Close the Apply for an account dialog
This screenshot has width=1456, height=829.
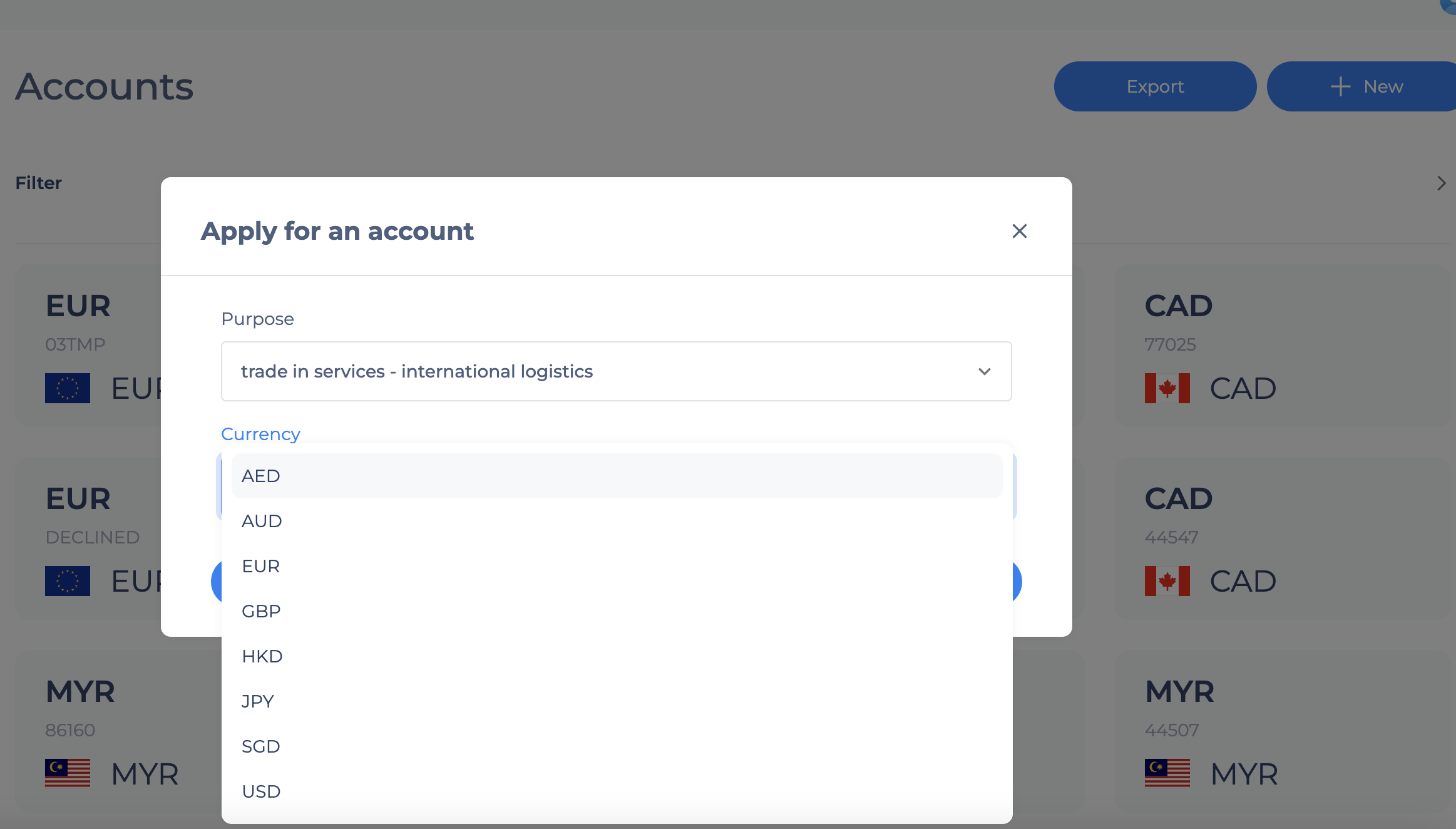click(1019, 231)
